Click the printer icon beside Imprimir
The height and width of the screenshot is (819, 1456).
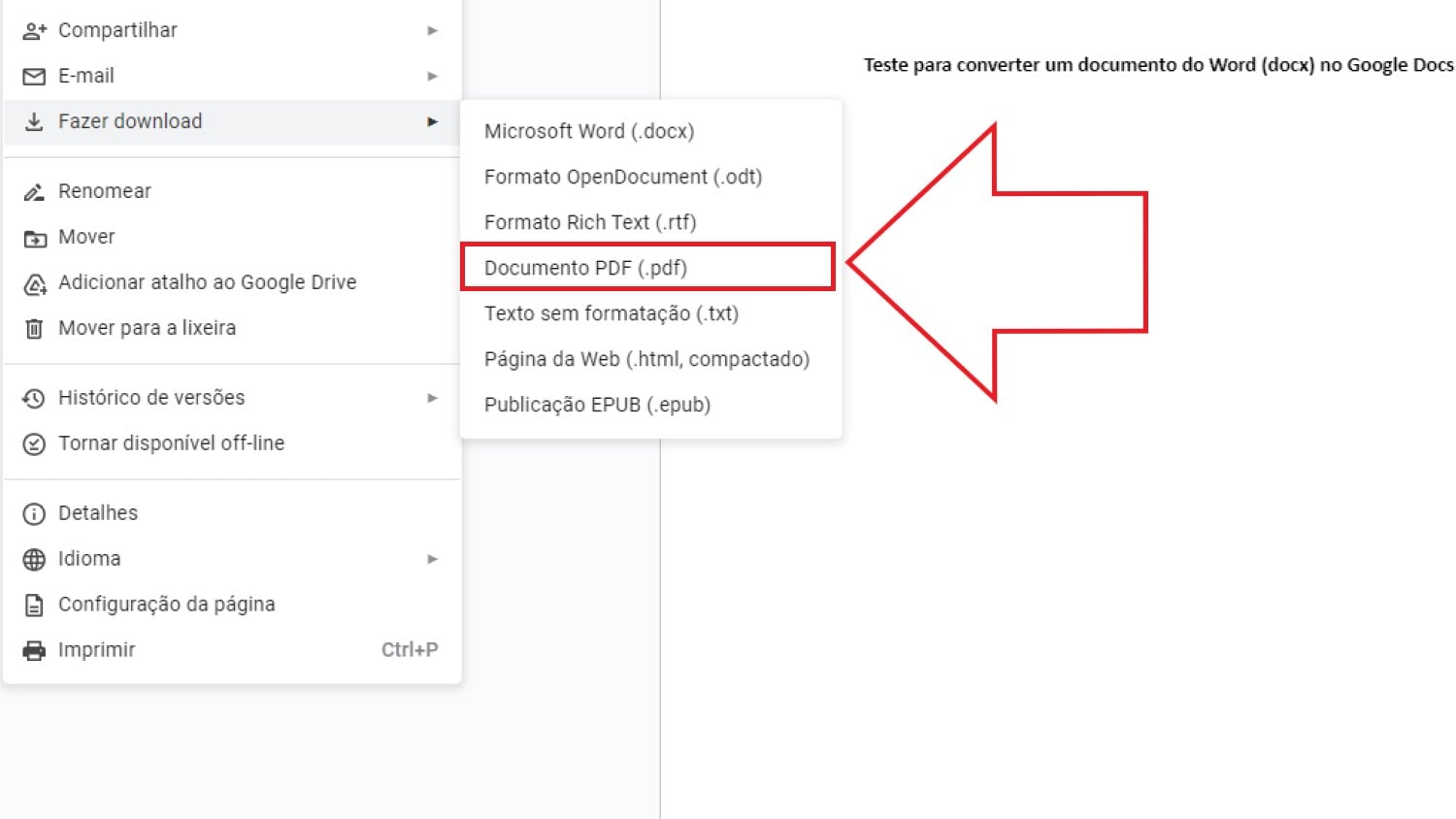click(34, 650)
